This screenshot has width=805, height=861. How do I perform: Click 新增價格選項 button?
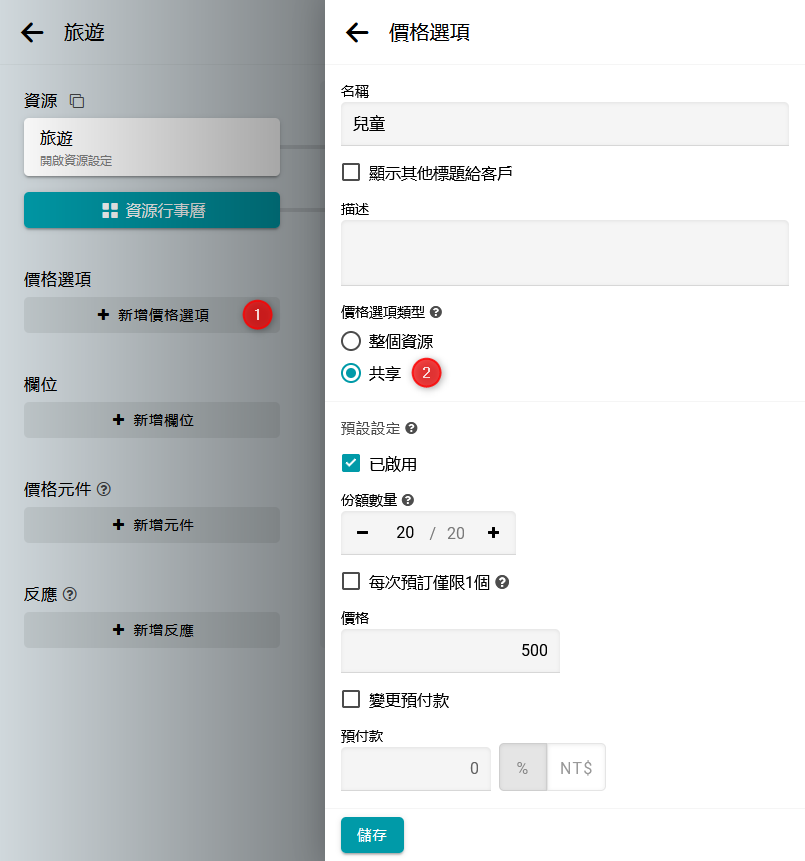pyautogui.click(x=152, y=315)
